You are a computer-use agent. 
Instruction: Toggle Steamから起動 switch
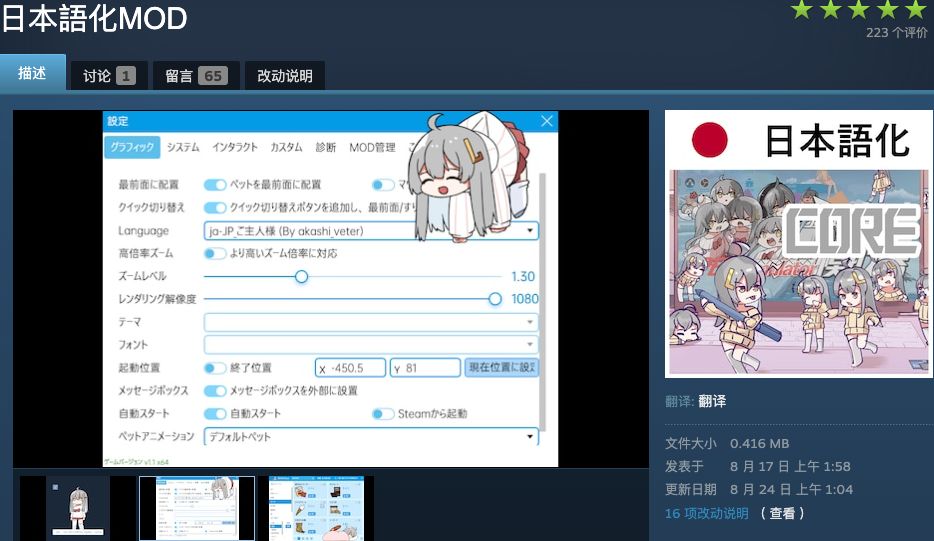[x=383, y=413]
